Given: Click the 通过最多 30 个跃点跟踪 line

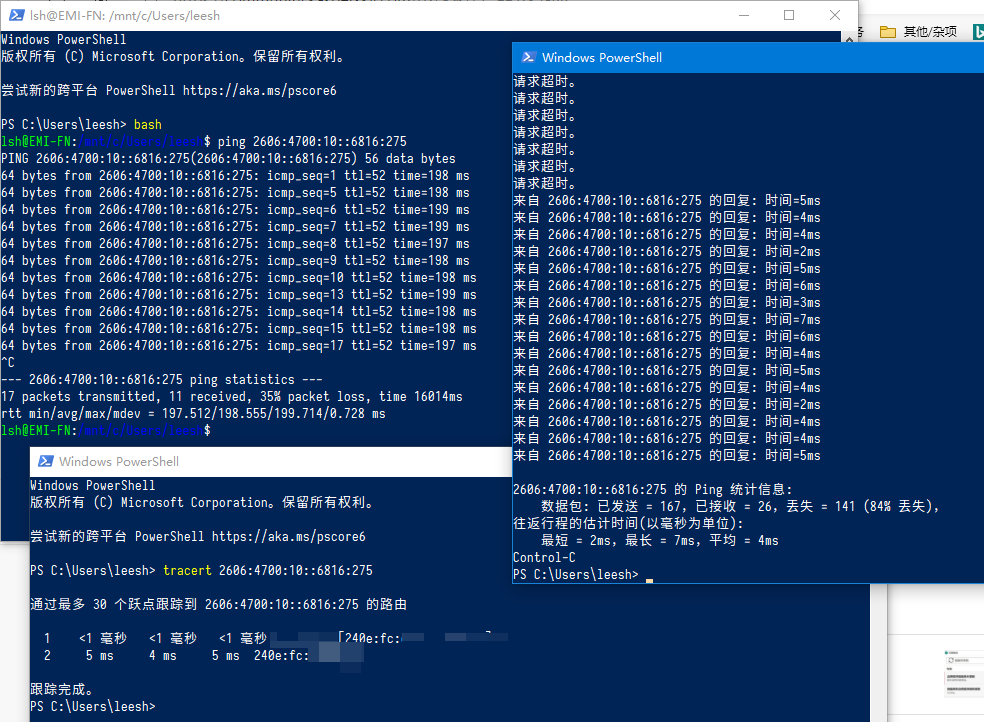Looking at the screenshot, I should pos(218,604).
